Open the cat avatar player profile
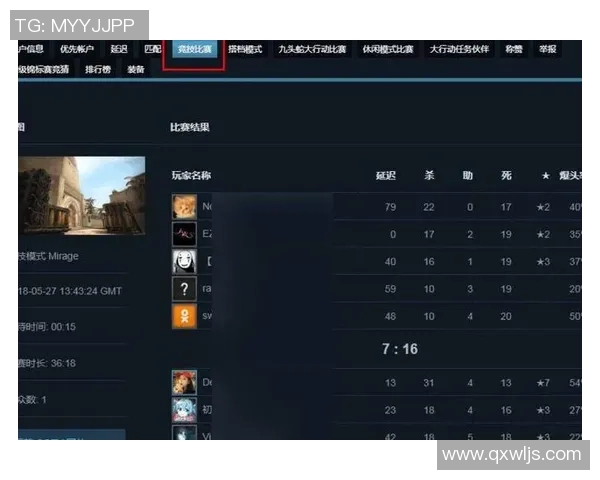The width and height of the screenshot is (600, 480). click(x=184, y=206)
